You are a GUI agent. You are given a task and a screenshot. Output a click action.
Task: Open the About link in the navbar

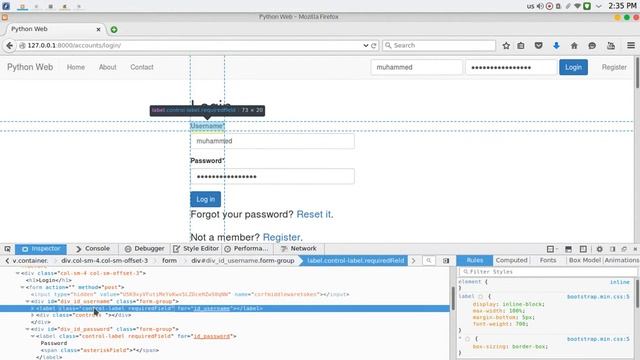click(x=108, y=67)
